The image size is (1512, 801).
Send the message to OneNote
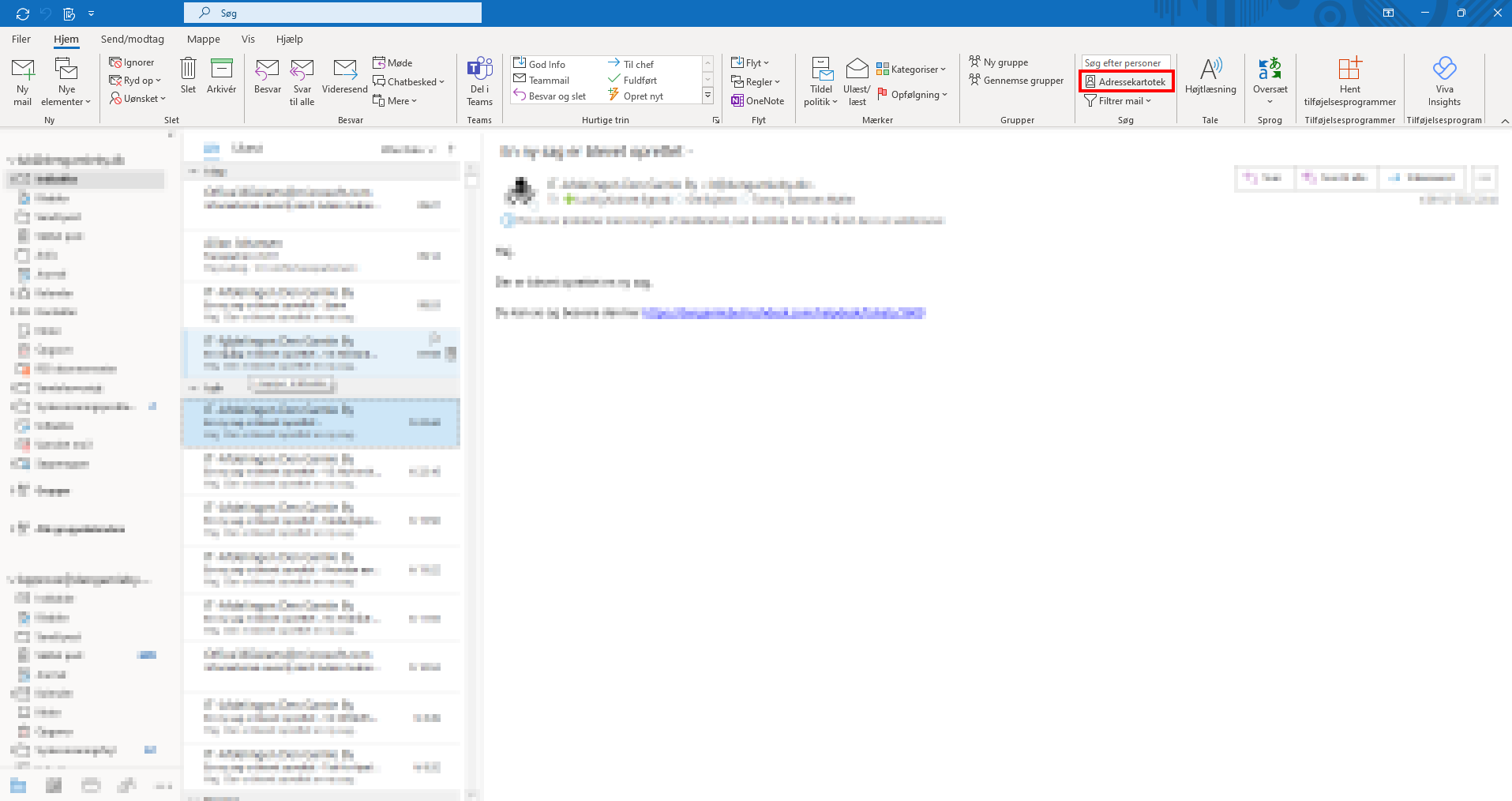pyautogui.click(x=758, y=100)
